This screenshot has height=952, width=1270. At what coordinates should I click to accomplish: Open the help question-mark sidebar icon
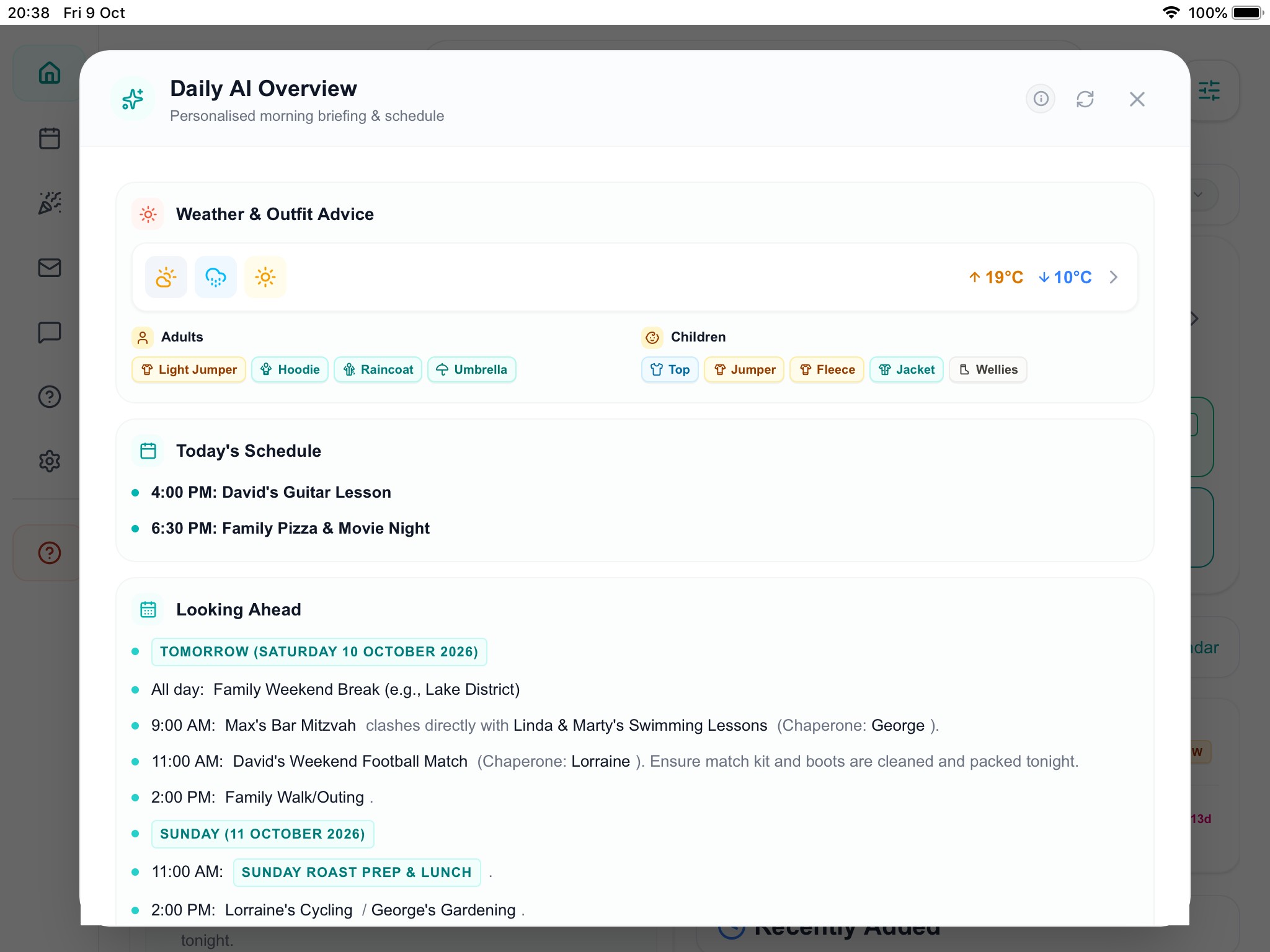[50, 397]
